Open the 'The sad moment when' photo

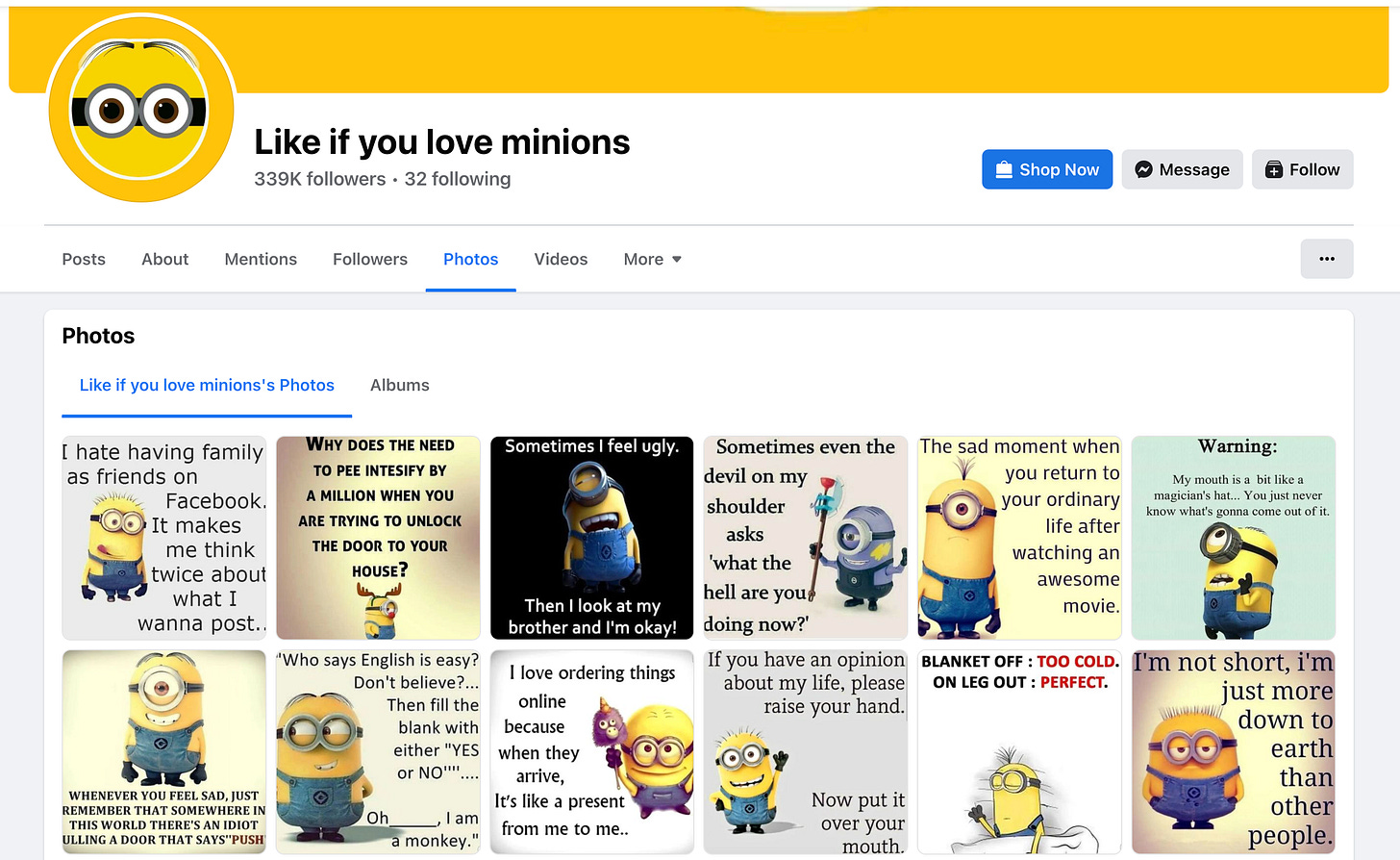click(1019, 538)
